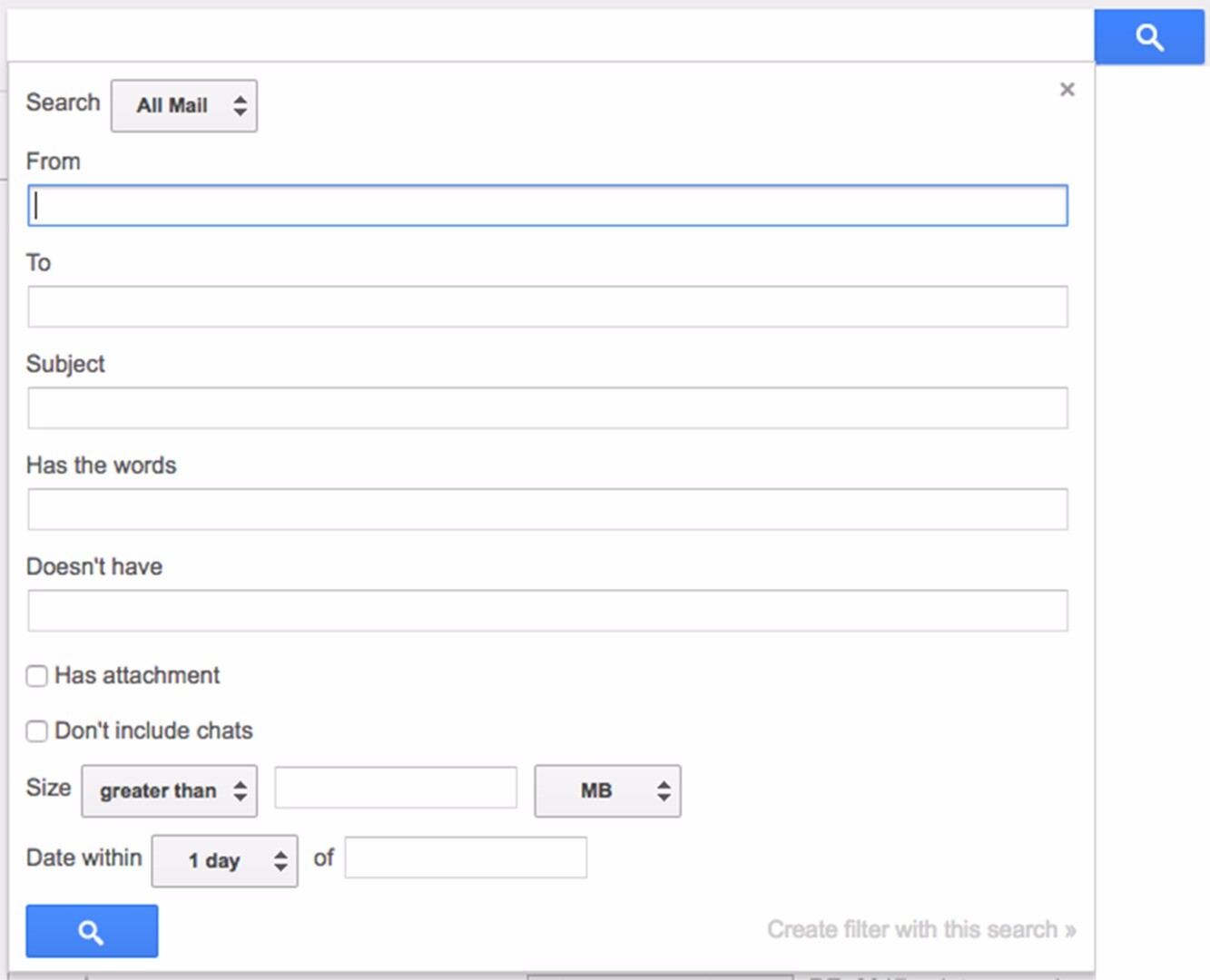Select the Search label text
Viewport: 1210px width, 980px height.
pos(62,103)
